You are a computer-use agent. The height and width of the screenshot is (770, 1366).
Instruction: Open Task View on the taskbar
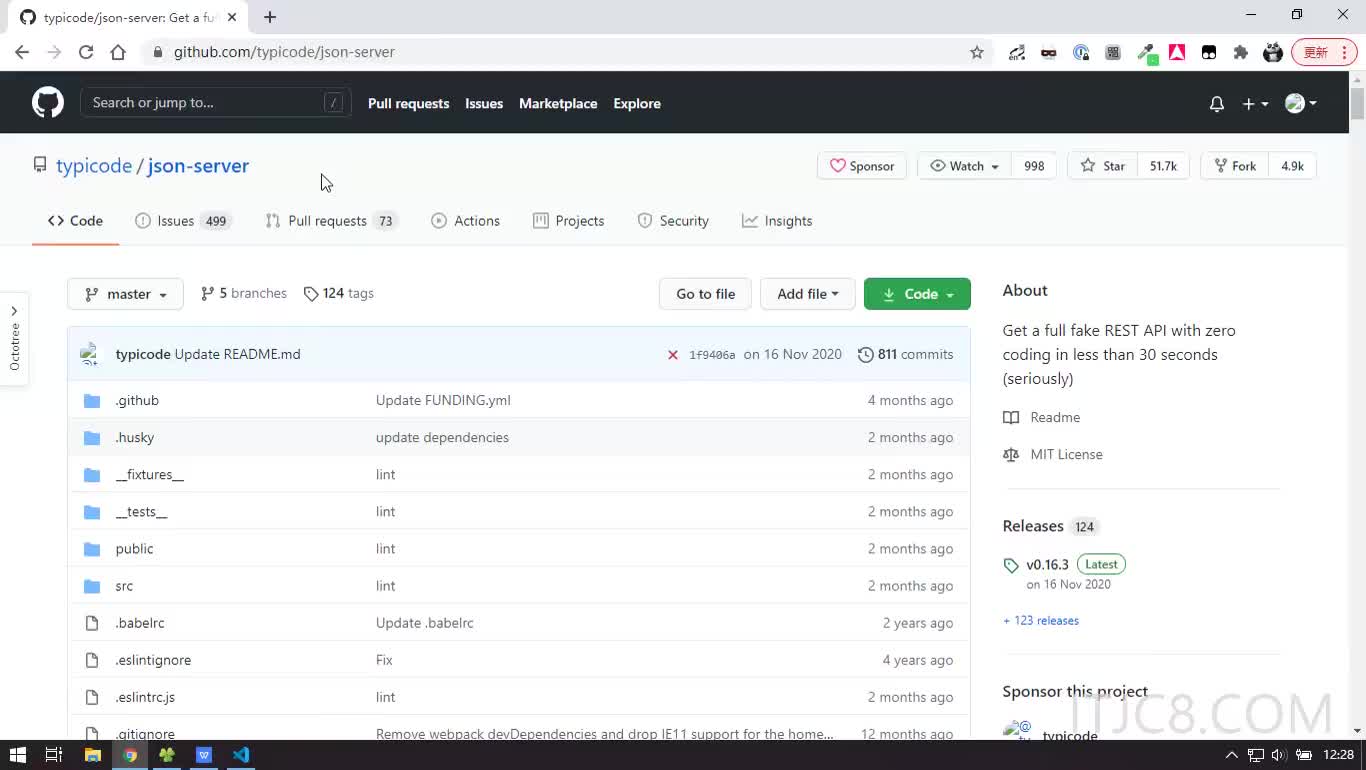[54, 755]
